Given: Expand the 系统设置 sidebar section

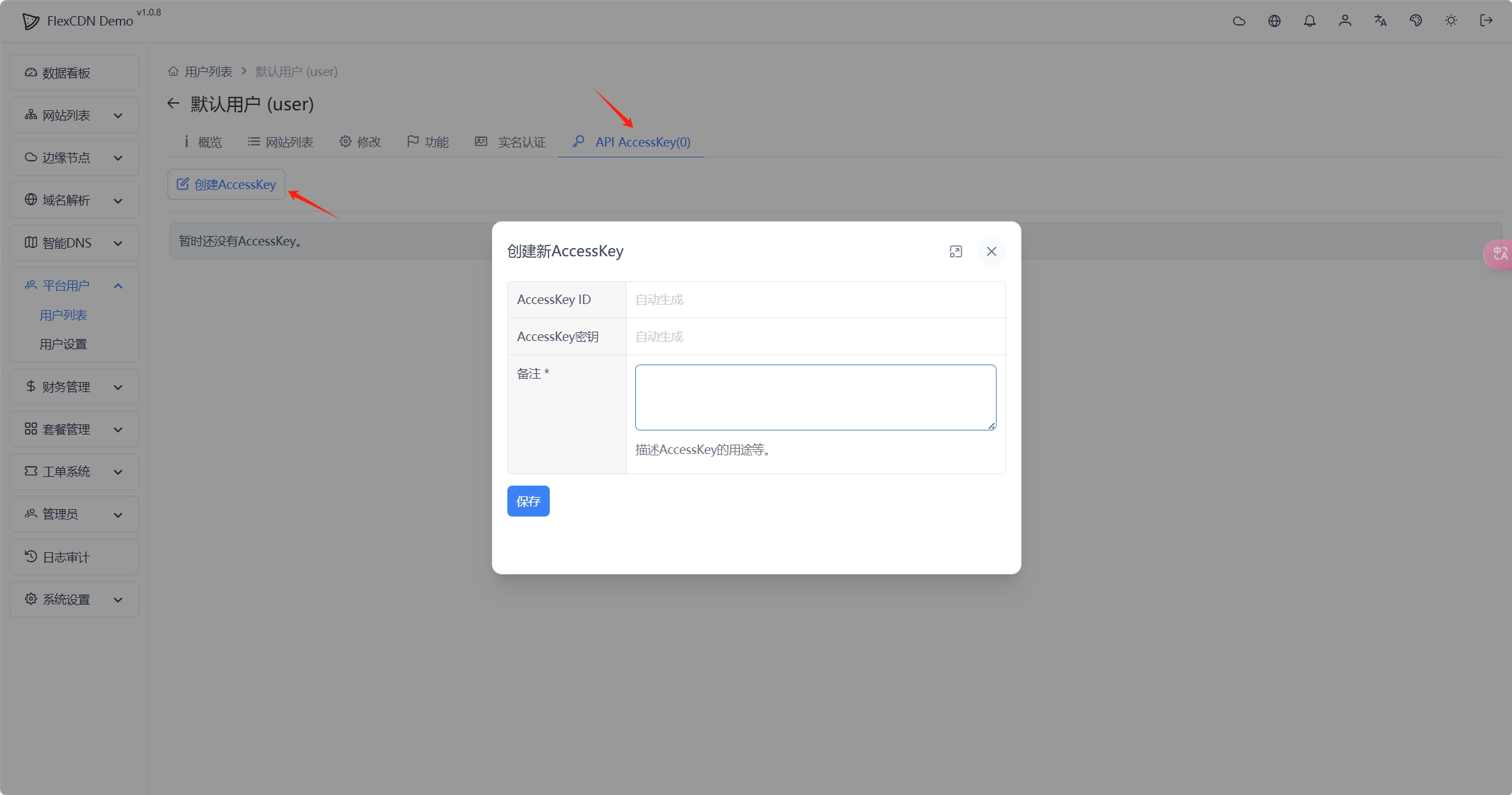Looking at the screenshot, I should coord(74,599).
